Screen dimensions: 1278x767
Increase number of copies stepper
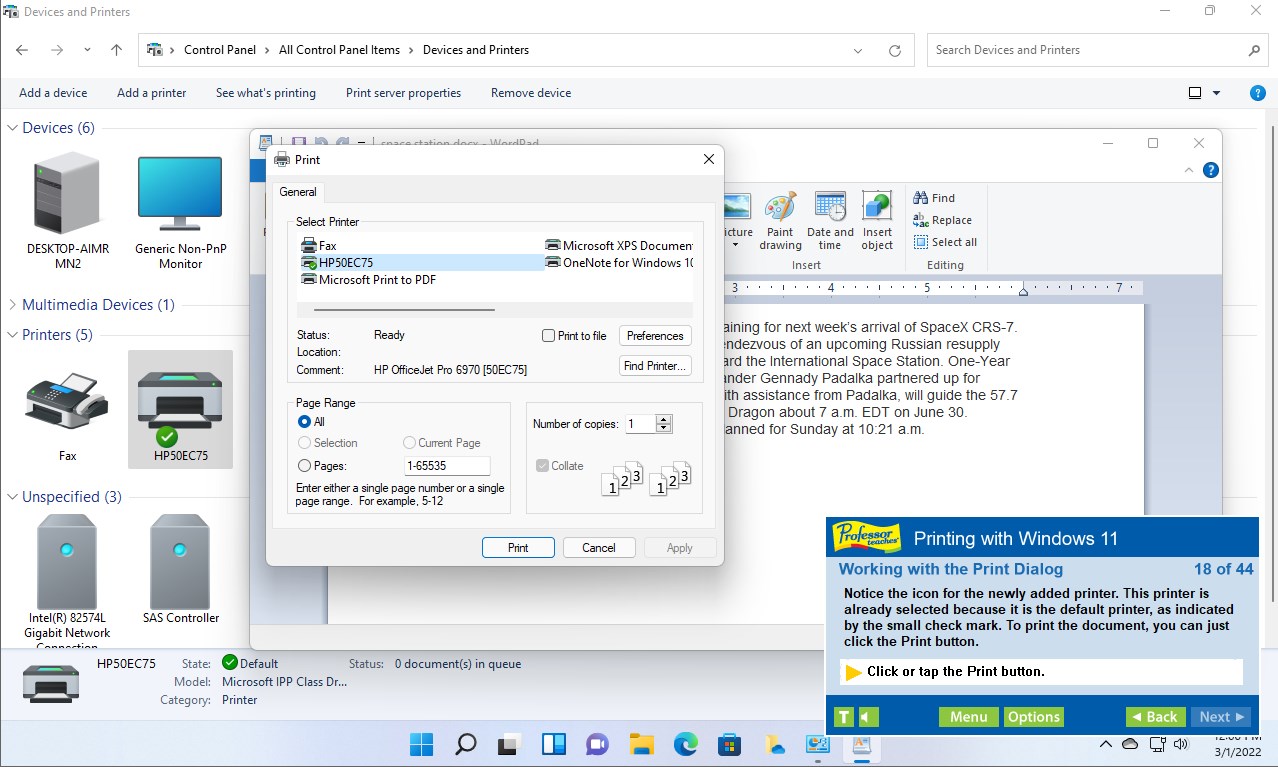click(664, 419)
